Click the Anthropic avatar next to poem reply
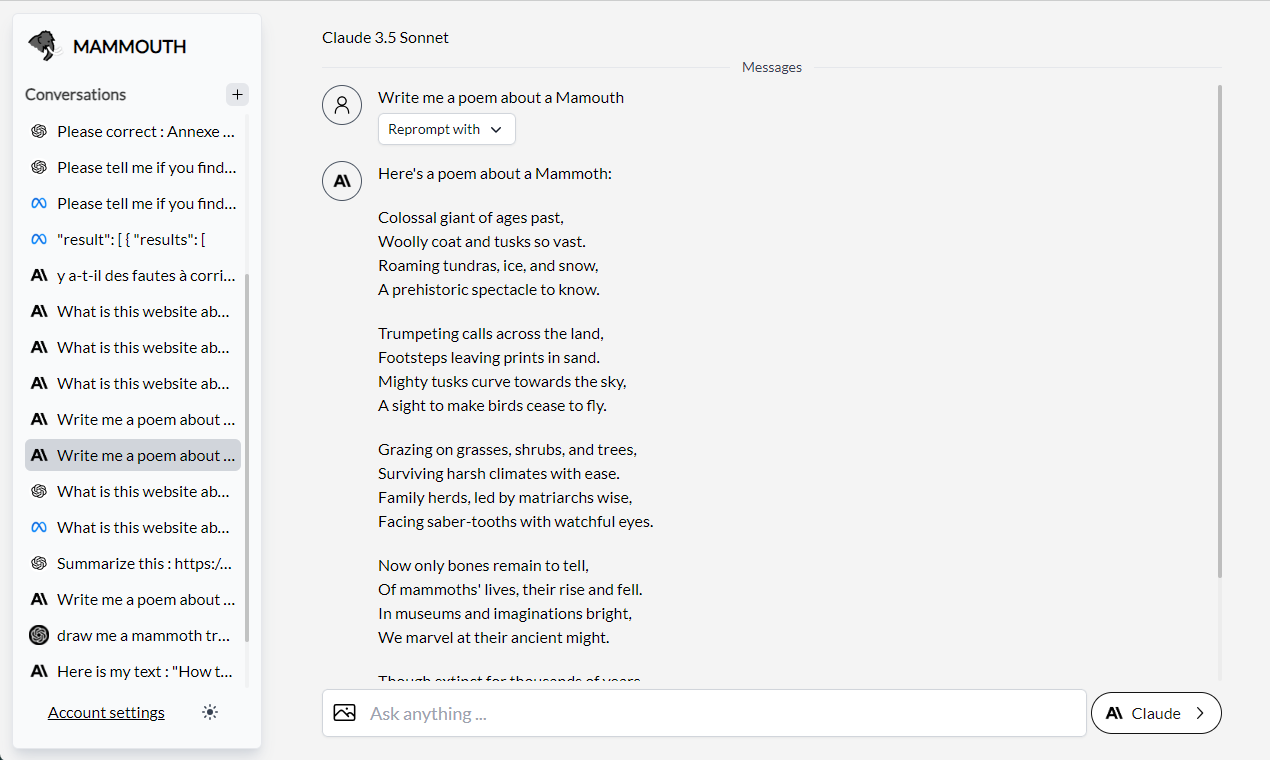The width and height of the screenshot is (1270, 760). pyautogui.click(x=342, y=181)
